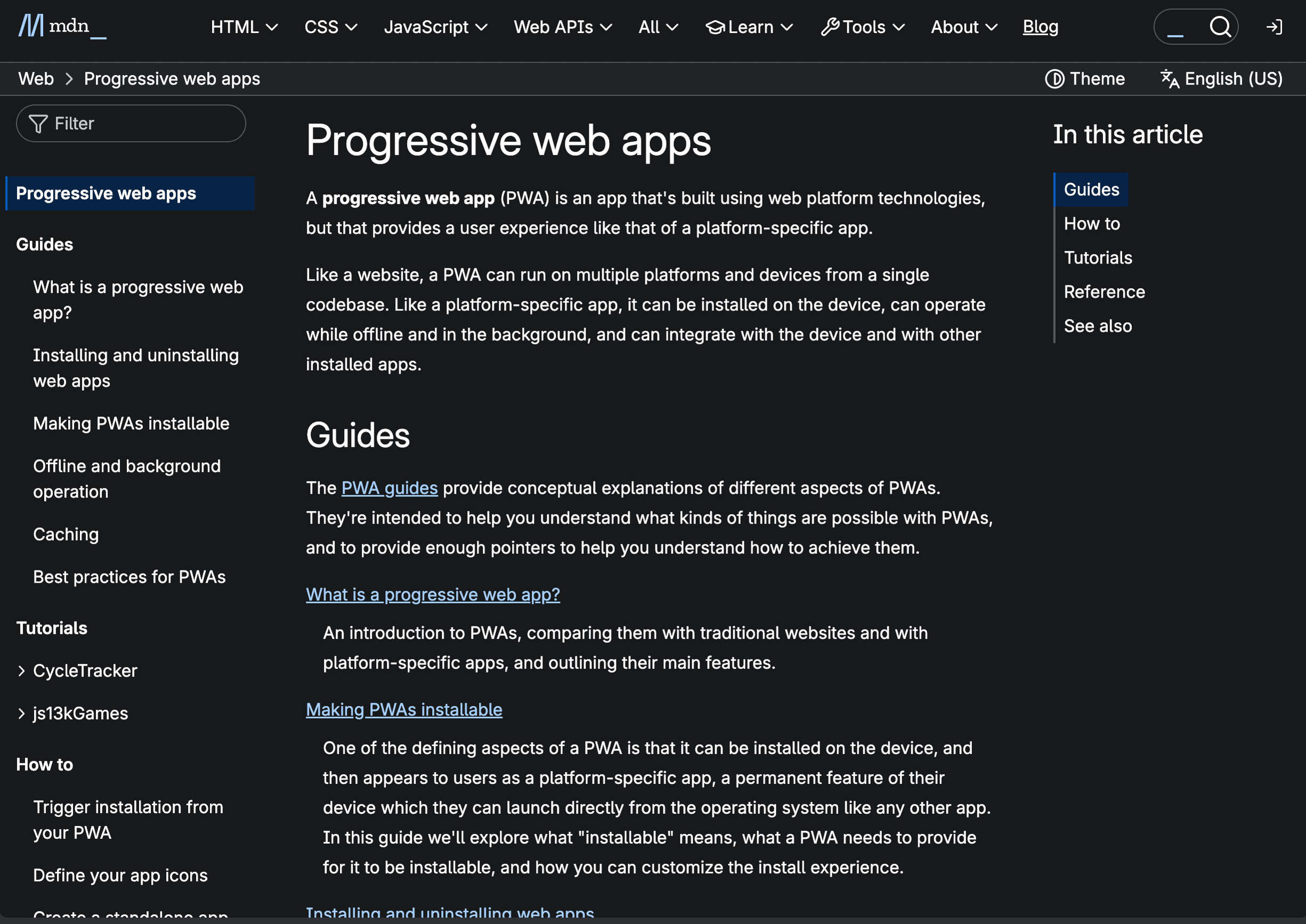This screenshot has height=924, width=1306.
Task: Click the Guides heading in article
Action: pos(358,435)
